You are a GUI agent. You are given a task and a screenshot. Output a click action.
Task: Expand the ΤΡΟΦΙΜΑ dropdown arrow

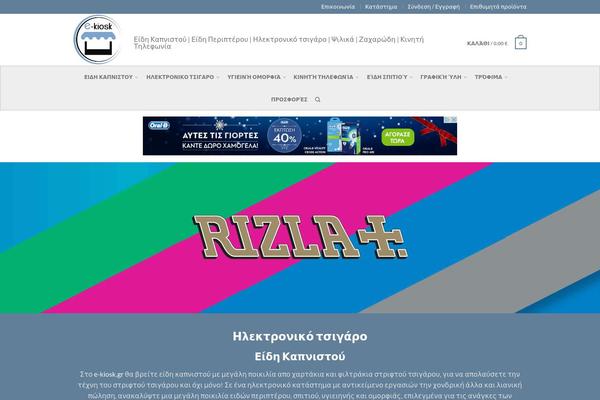506,77
